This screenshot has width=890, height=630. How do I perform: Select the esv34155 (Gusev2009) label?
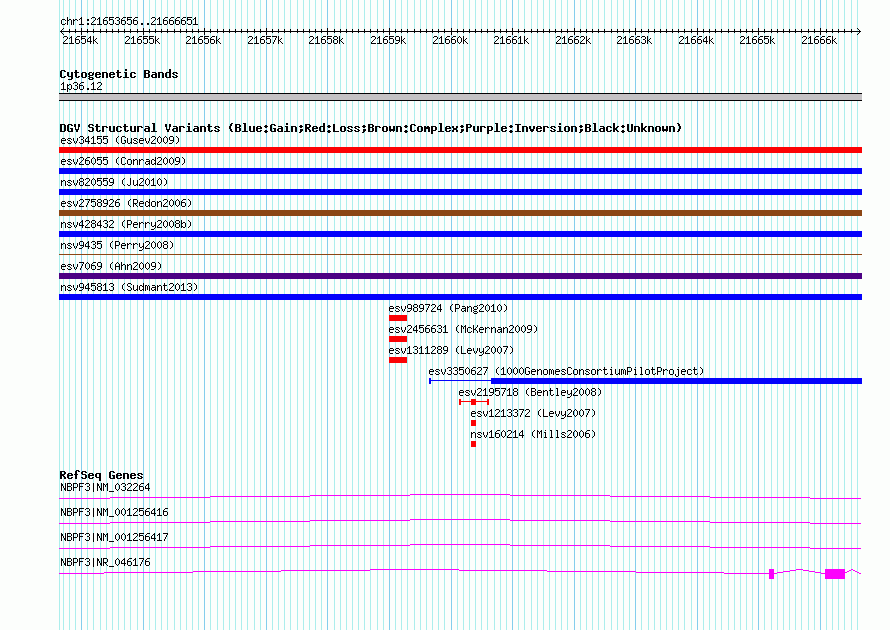pos(120,140)
